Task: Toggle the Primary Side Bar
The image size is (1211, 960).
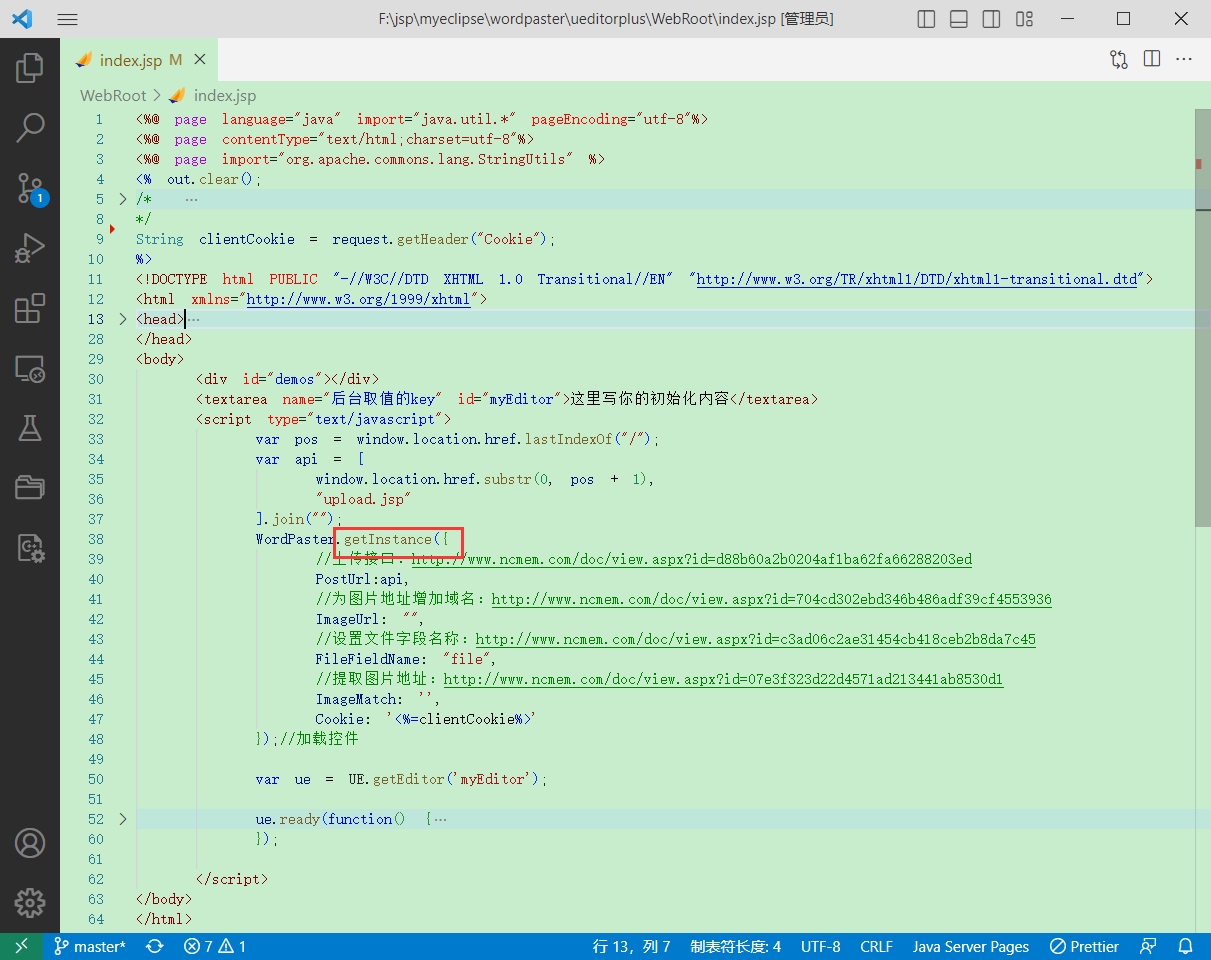Action: (x=926, y=19)
